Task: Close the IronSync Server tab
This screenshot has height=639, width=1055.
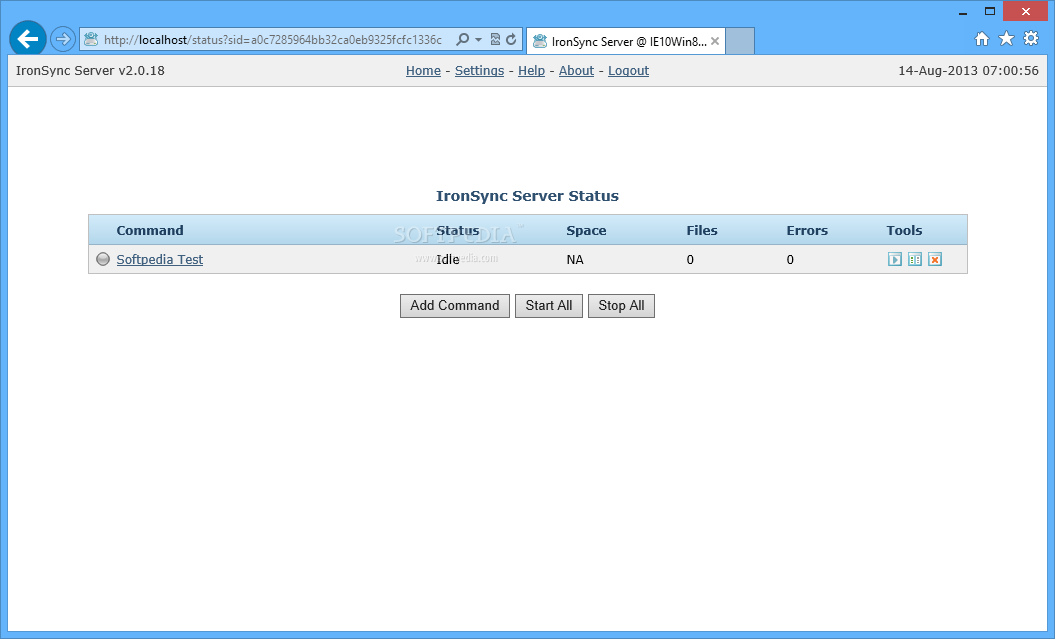Action: point(715,41)
